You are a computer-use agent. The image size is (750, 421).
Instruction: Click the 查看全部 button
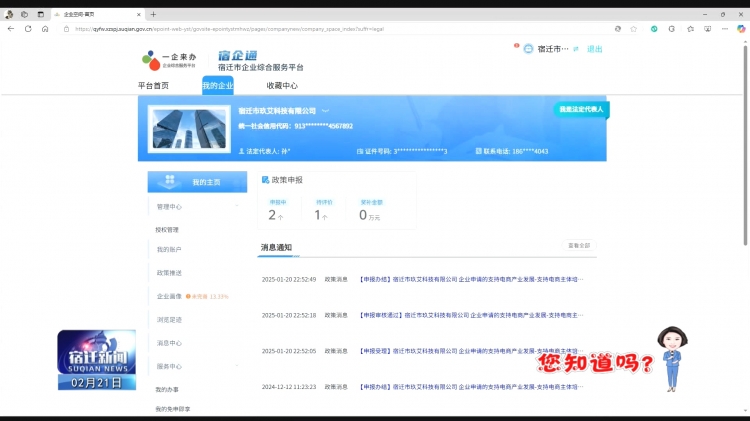(x=579, y=245)
